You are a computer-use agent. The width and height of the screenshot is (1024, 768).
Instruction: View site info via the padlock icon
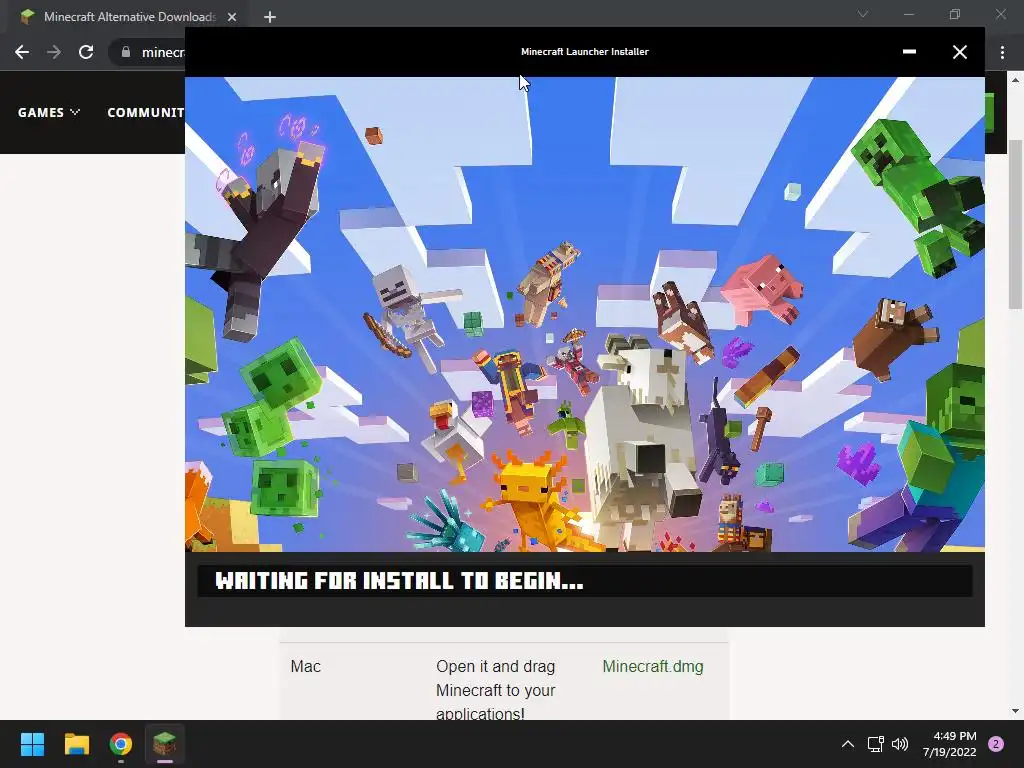click(x=126, y=52)
